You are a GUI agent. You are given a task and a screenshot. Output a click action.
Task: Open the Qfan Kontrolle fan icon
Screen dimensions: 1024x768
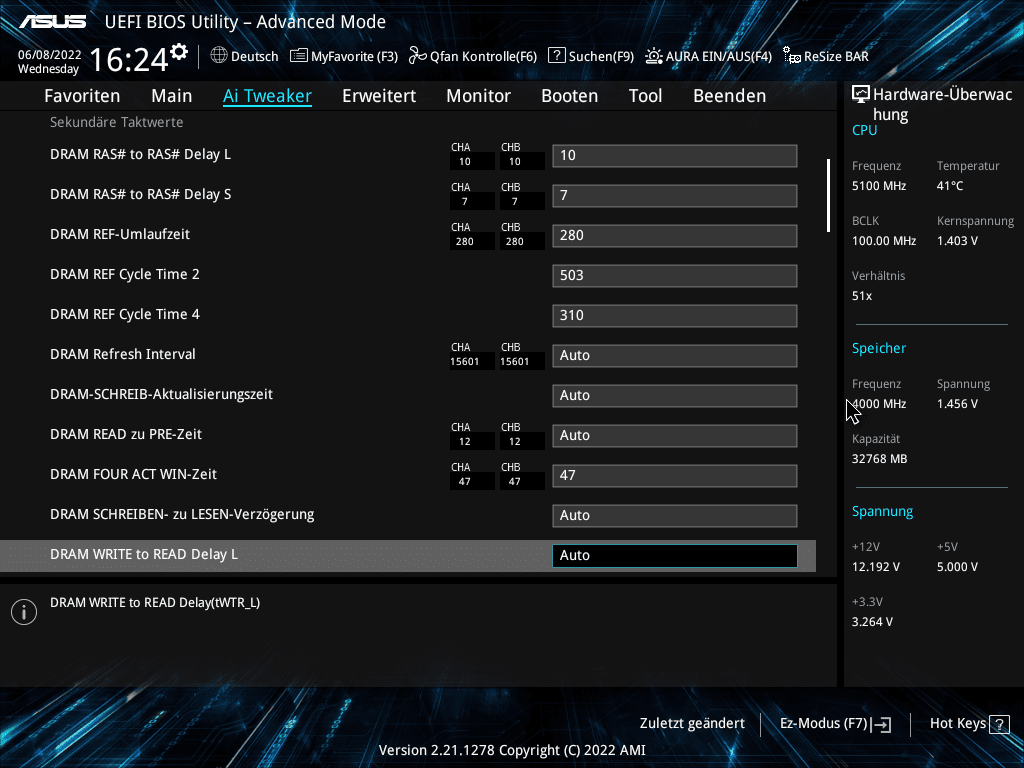click(x=418, y=56)
